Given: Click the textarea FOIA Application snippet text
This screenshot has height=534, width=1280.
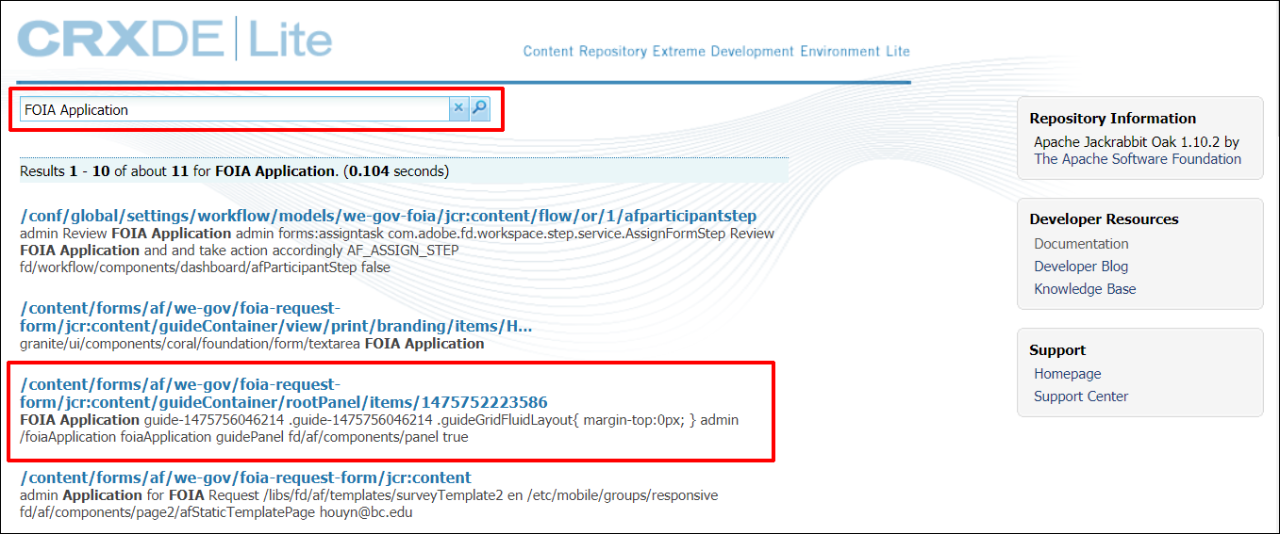Looking at the screenshot, I should pyautogui.click(x=252, y=343).
